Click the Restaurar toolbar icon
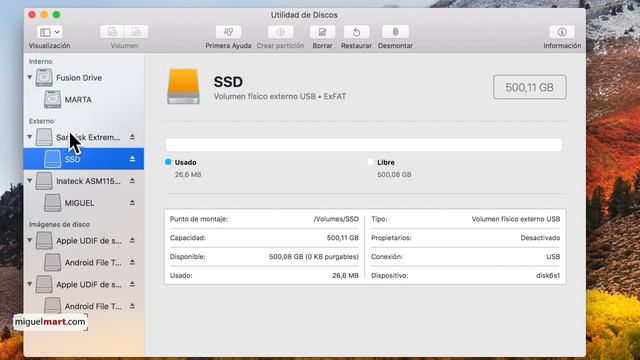The height and width of the screenshot is (360, 640). [356, 32]
